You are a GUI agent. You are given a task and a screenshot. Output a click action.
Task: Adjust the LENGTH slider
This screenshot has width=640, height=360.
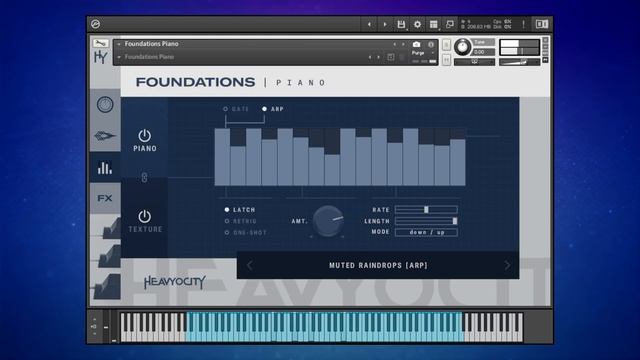tap(426, 221)
